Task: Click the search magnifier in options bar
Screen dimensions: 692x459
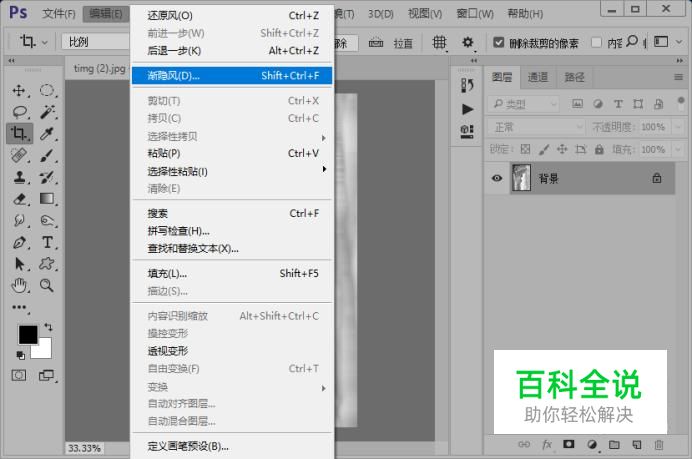Action: [632, 41]
